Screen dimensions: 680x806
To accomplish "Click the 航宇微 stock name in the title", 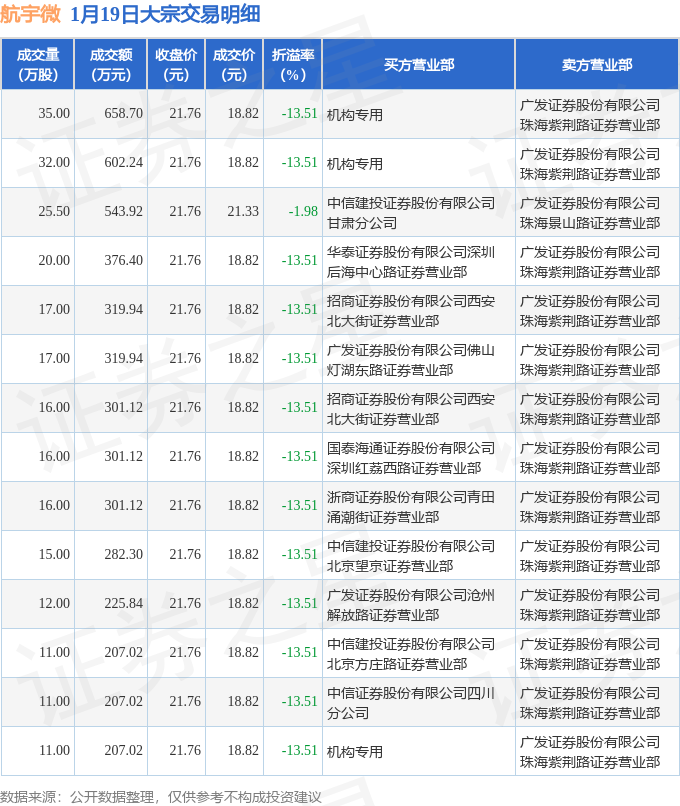I will tap(32, 14).
